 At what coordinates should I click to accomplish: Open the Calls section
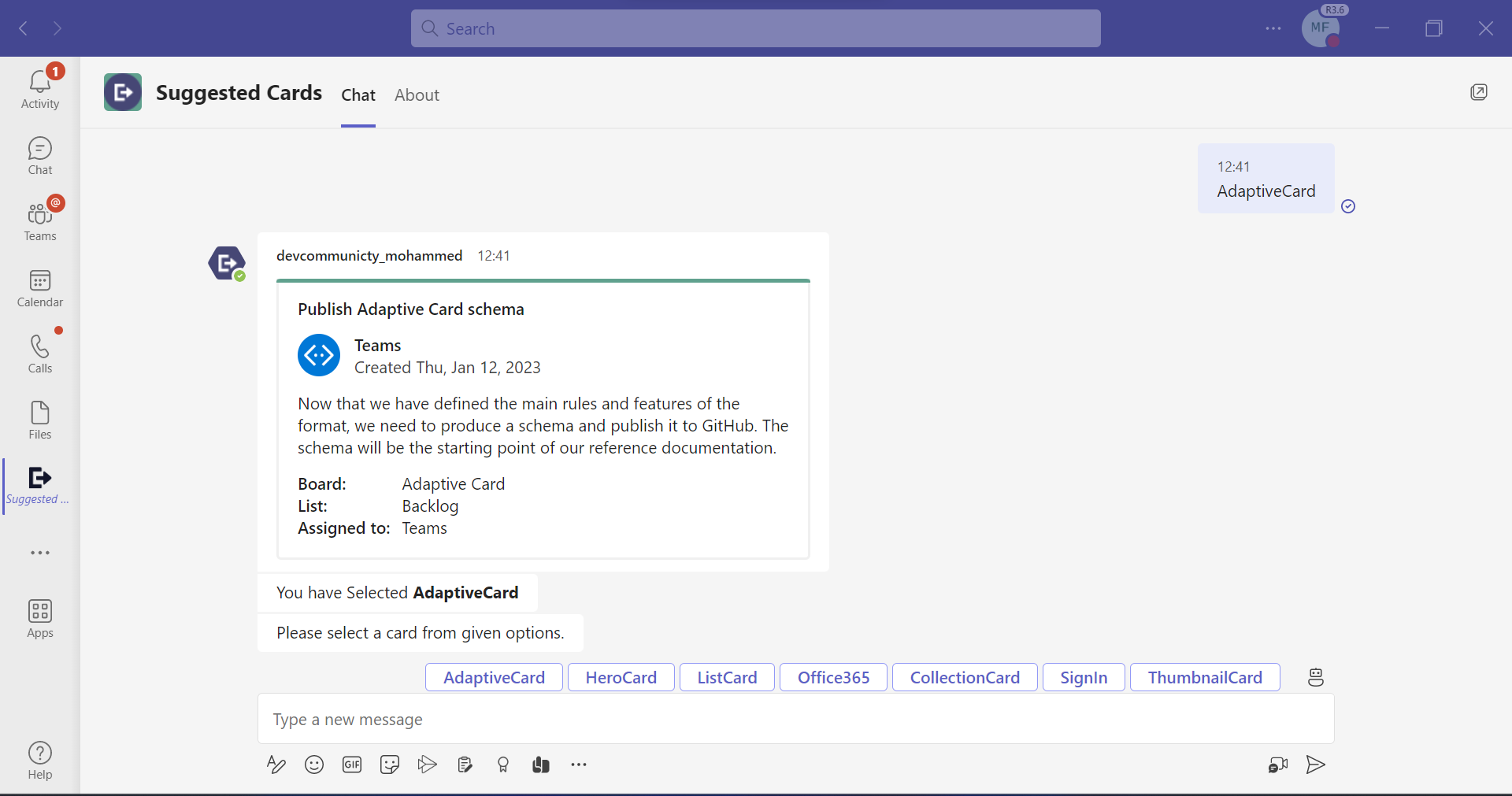[40, 354]
